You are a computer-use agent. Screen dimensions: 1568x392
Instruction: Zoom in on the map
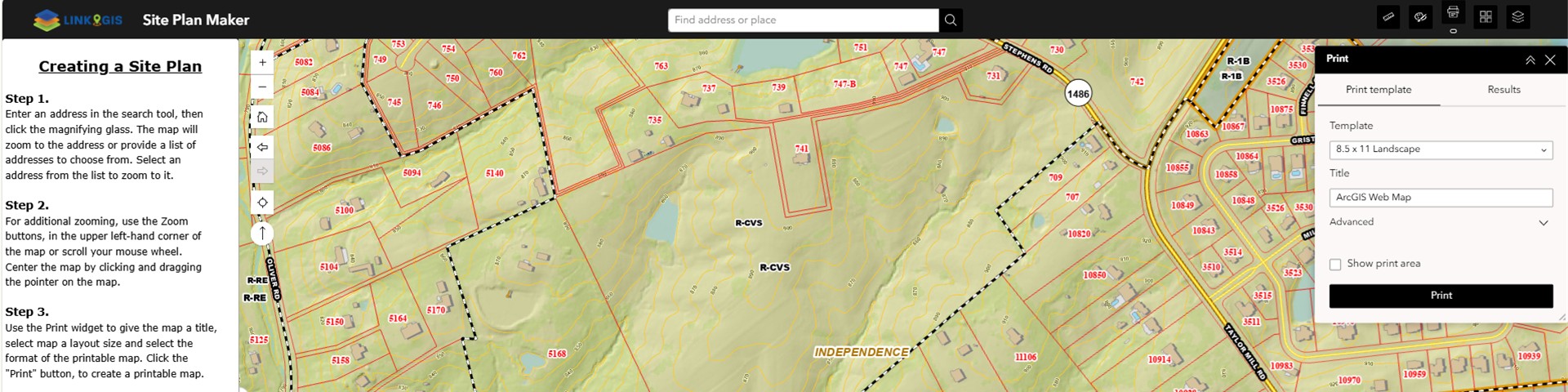pos(262,62)
